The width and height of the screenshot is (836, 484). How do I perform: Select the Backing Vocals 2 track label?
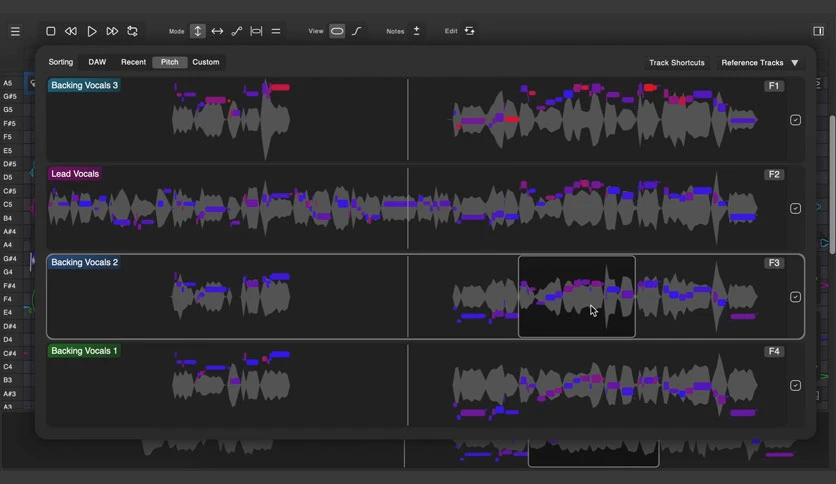point(84,262)
